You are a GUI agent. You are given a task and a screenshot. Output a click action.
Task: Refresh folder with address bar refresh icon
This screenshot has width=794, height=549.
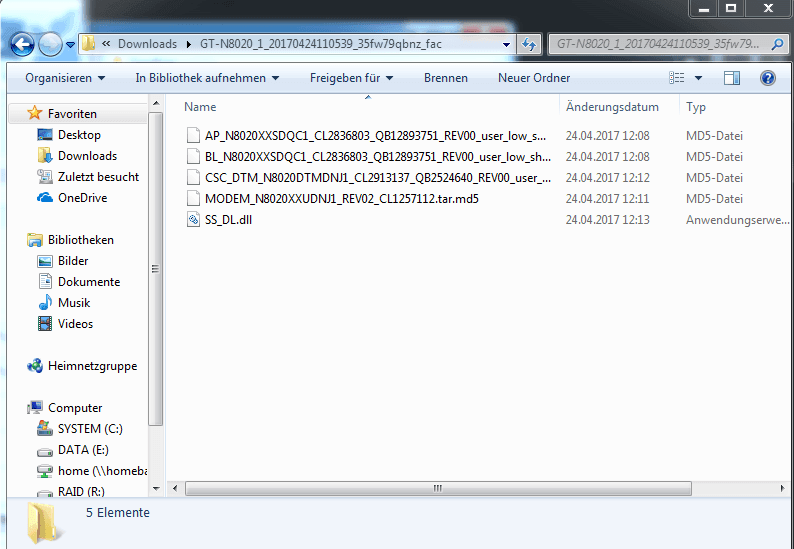529,45
